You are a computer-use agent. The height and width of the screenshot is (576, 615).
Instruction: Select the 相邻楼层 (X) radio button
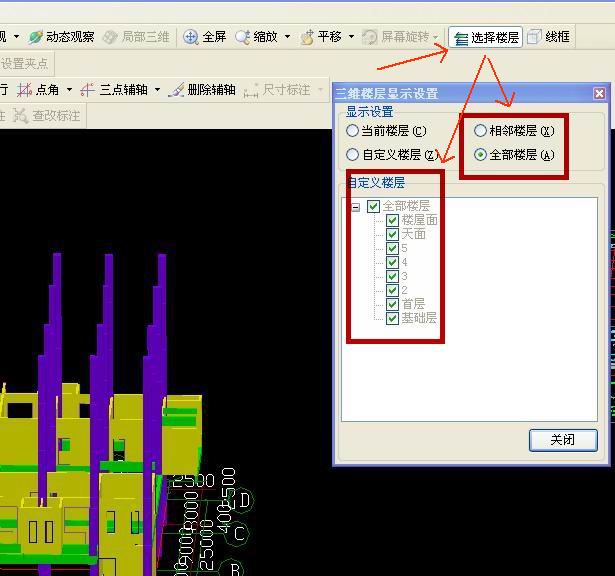point(480,131)
